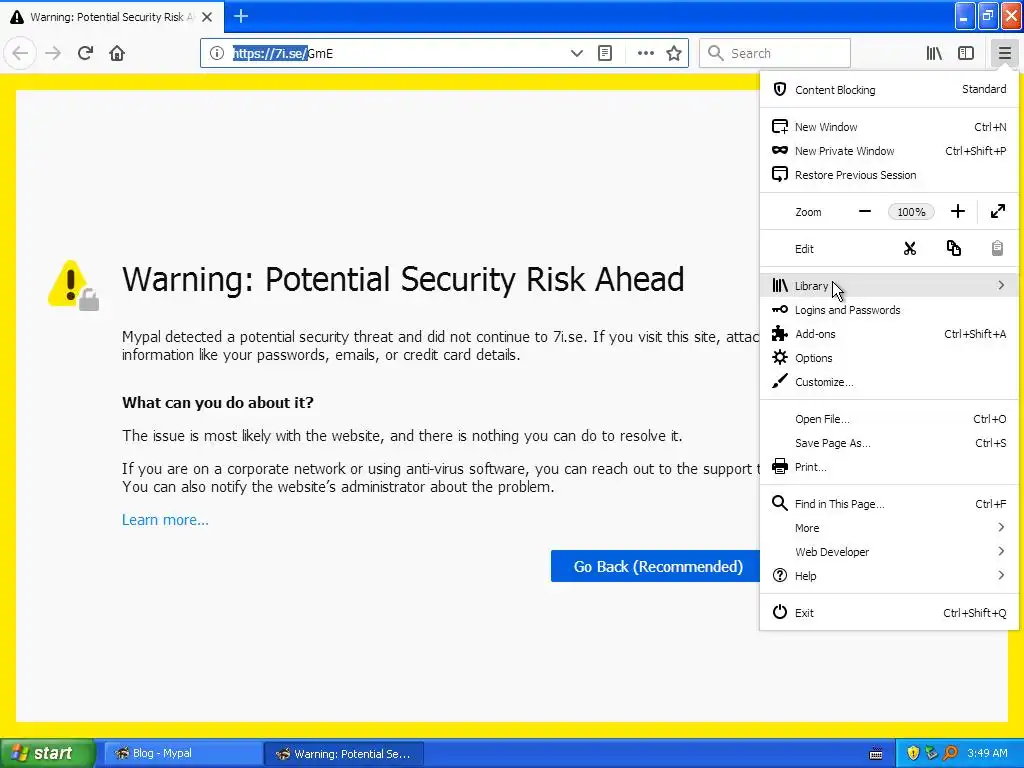This screenshot has height=768, width=1024.
Task: Show sidebars toolbar icon
Action: pyautogui.click(x=966, y=53)
